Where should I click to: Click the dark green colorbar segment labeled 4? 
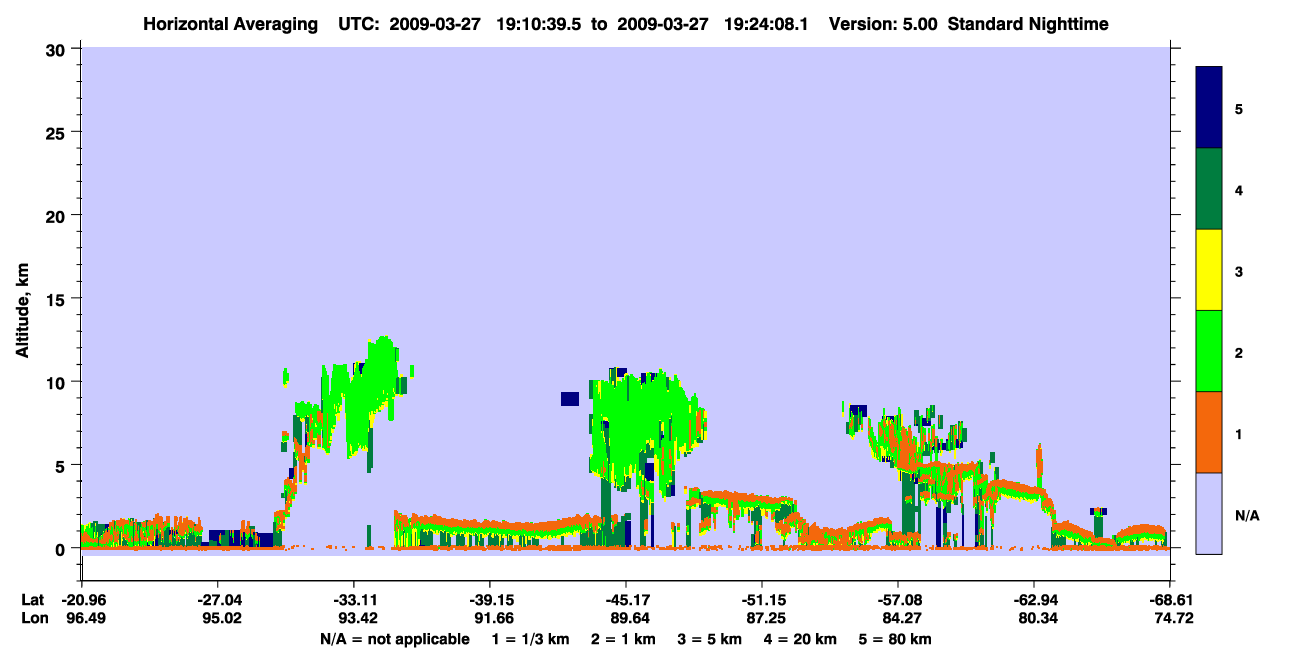1209,189
